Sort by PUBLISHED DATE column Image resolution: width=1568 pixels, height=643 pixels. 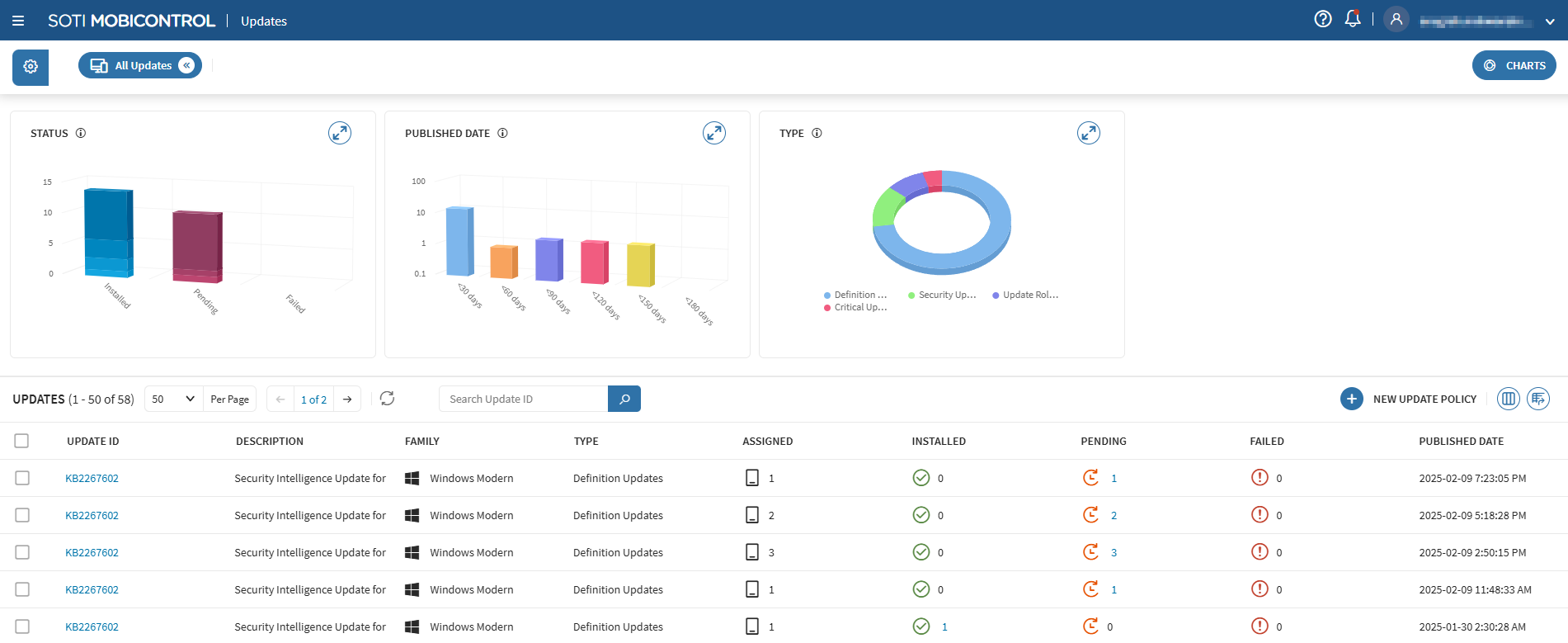click(1462, 442)
